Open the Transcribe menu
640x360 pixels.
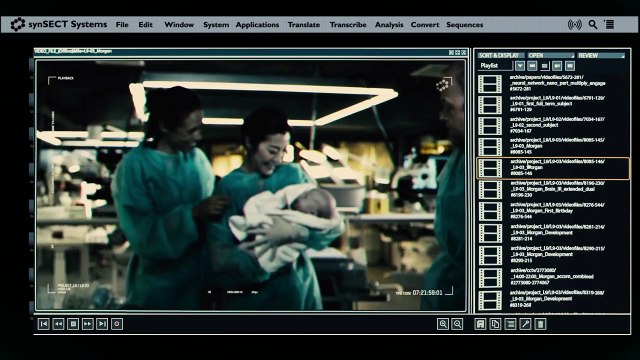[348, 25]
